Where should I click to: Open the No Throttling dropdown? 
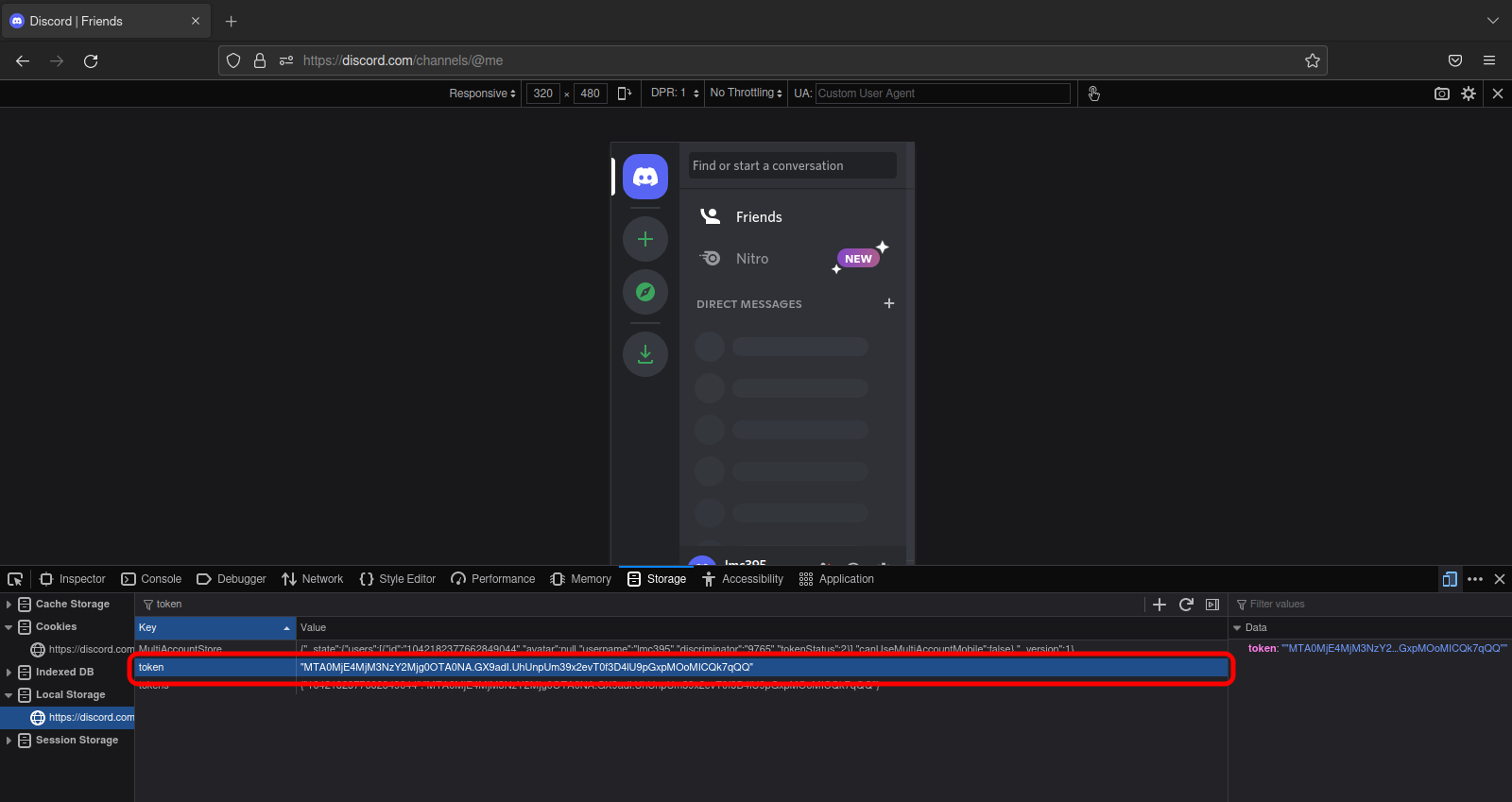pyautogui.click(x=746, y=93)
